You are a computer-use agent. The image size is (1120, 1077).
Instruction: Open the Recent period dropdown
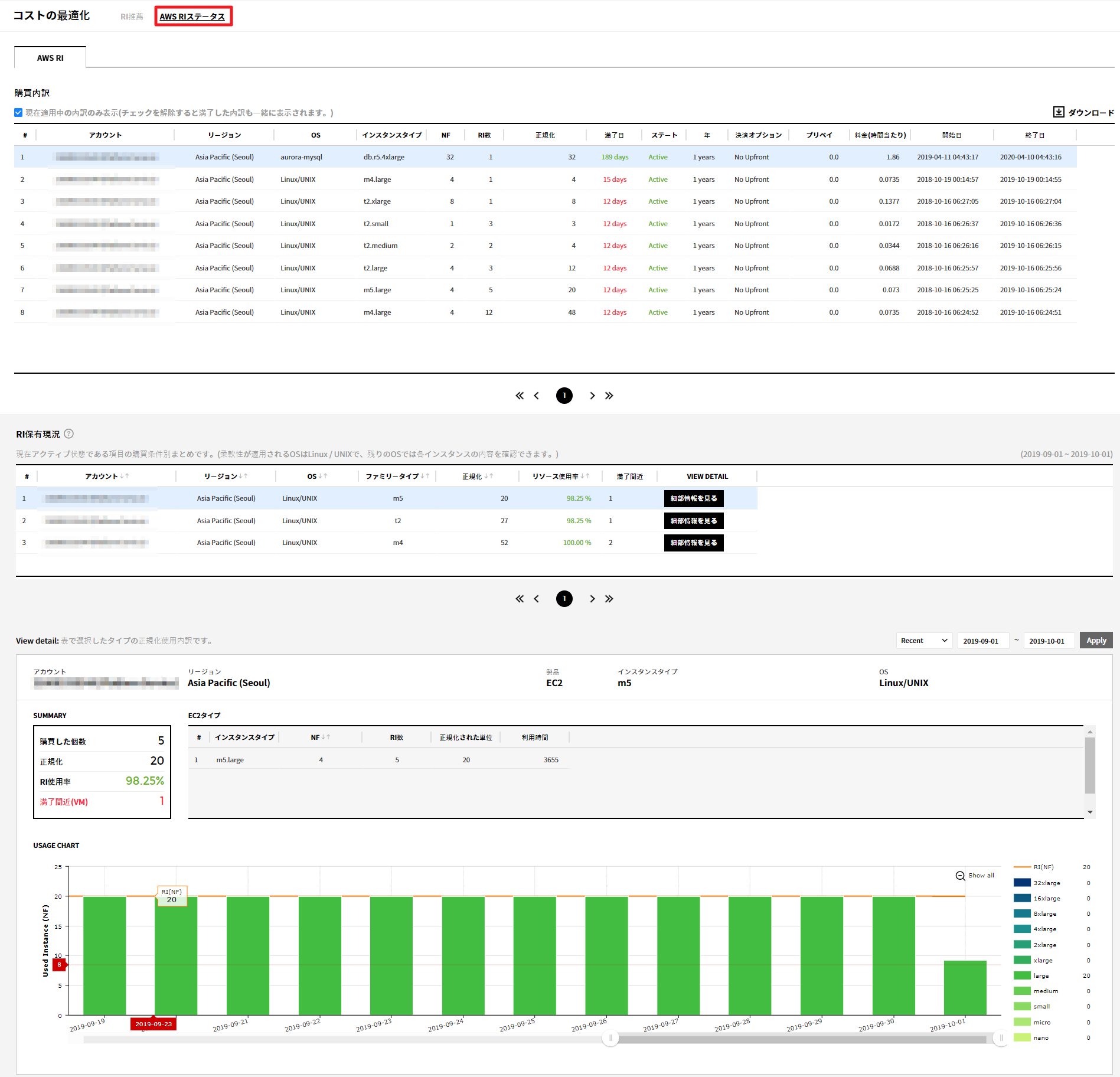click(923, 641)
